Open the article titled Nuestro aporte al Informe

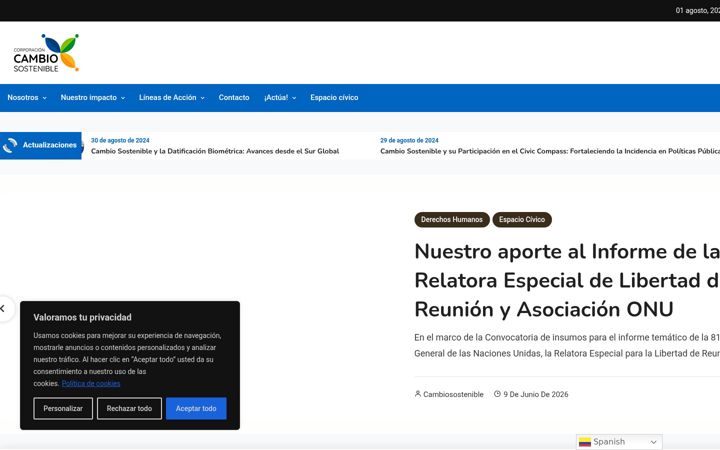tap(567, 280)
